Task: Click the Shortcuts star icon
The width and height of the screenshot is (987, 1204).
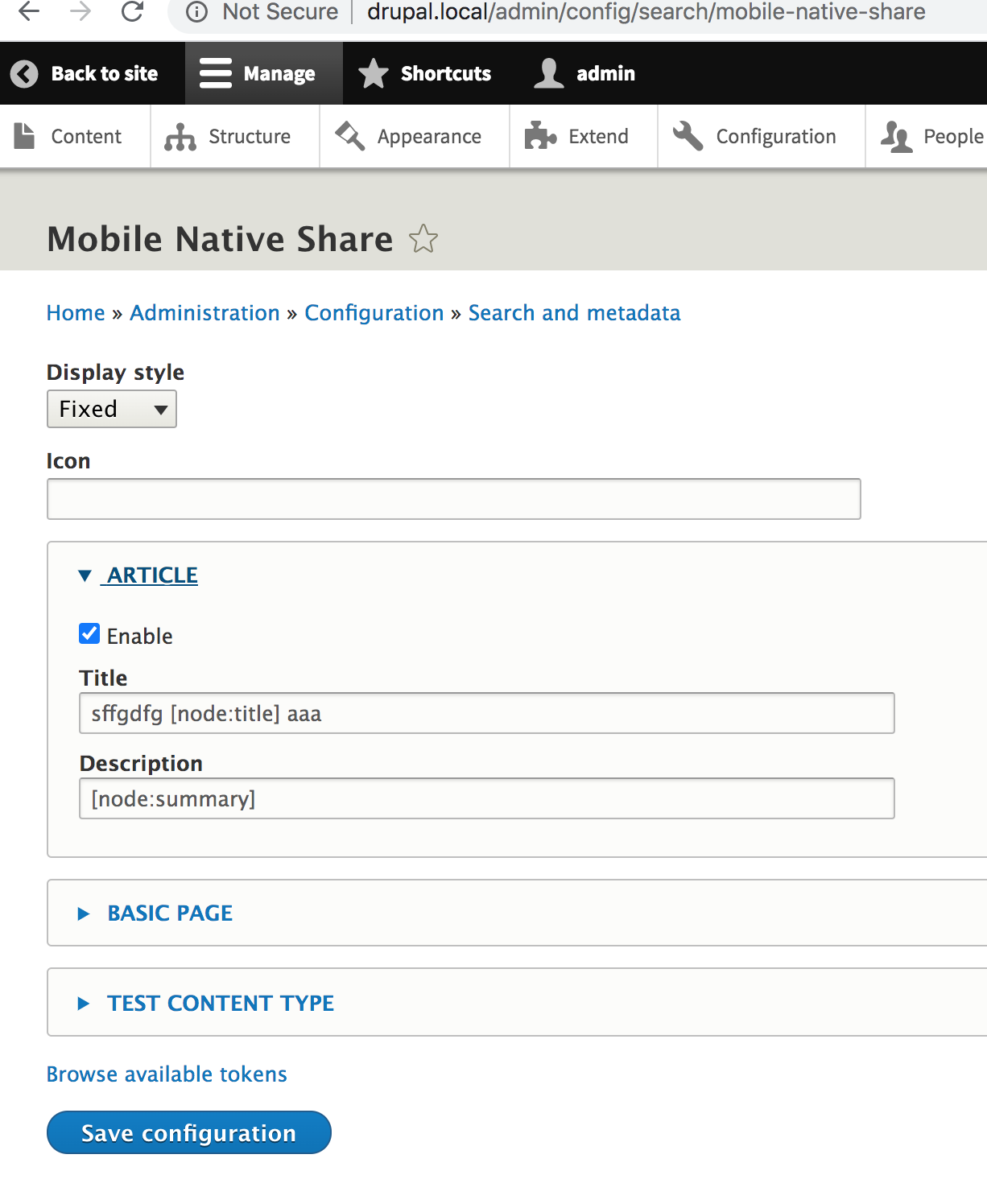Action: 373,73
